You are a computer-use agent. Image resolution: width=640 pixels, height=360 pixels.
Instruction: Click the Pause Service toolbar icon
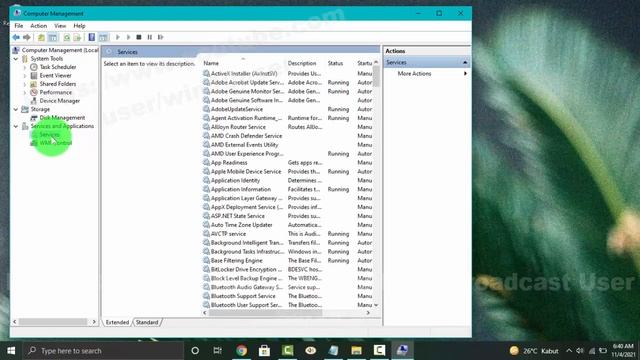[x=150, y=37]
